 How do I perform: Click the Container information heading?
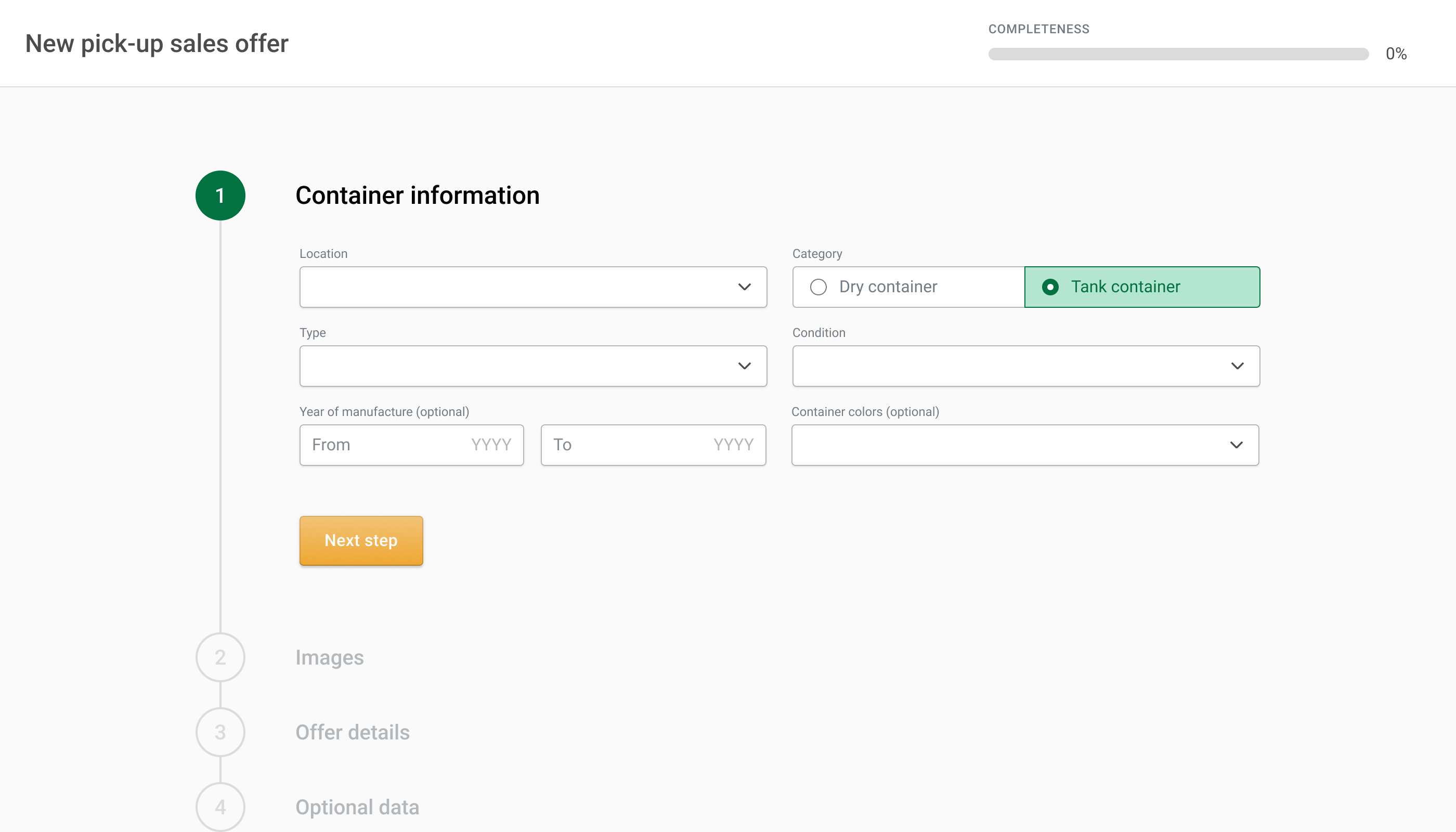417,196
